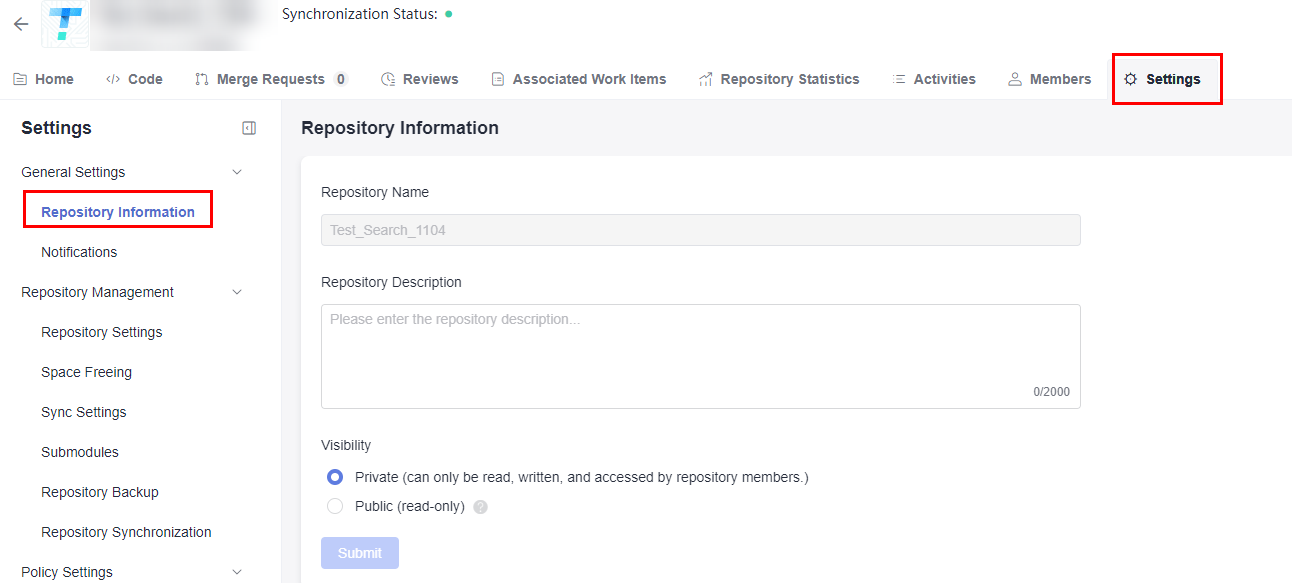Screen dimensions: 1292x583
Task: Select Public (read-only) radio button
Action: 335,506
